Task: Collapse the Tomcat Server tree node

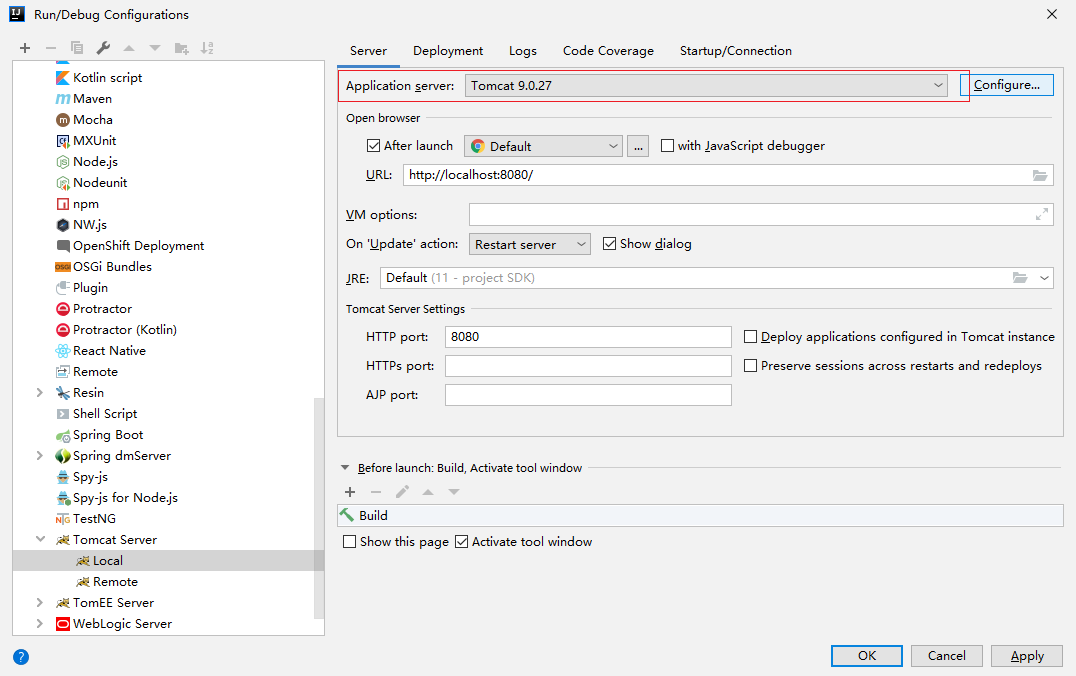Action: 40,540
